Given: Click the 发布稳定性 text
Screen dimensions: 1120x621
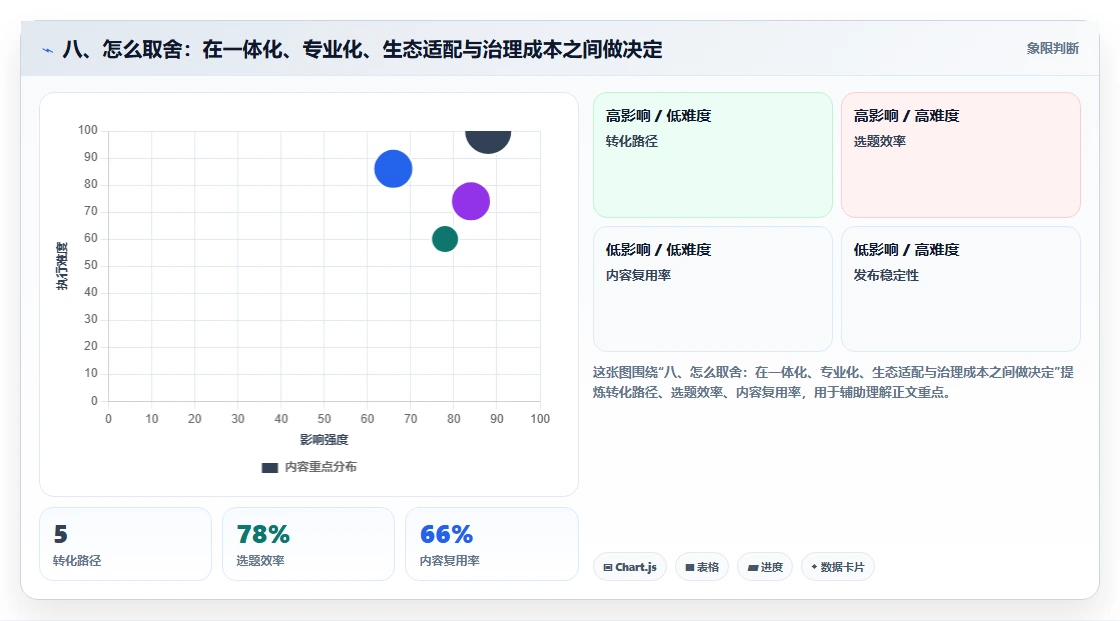Looking at the screenshot, I should point(886,276).
